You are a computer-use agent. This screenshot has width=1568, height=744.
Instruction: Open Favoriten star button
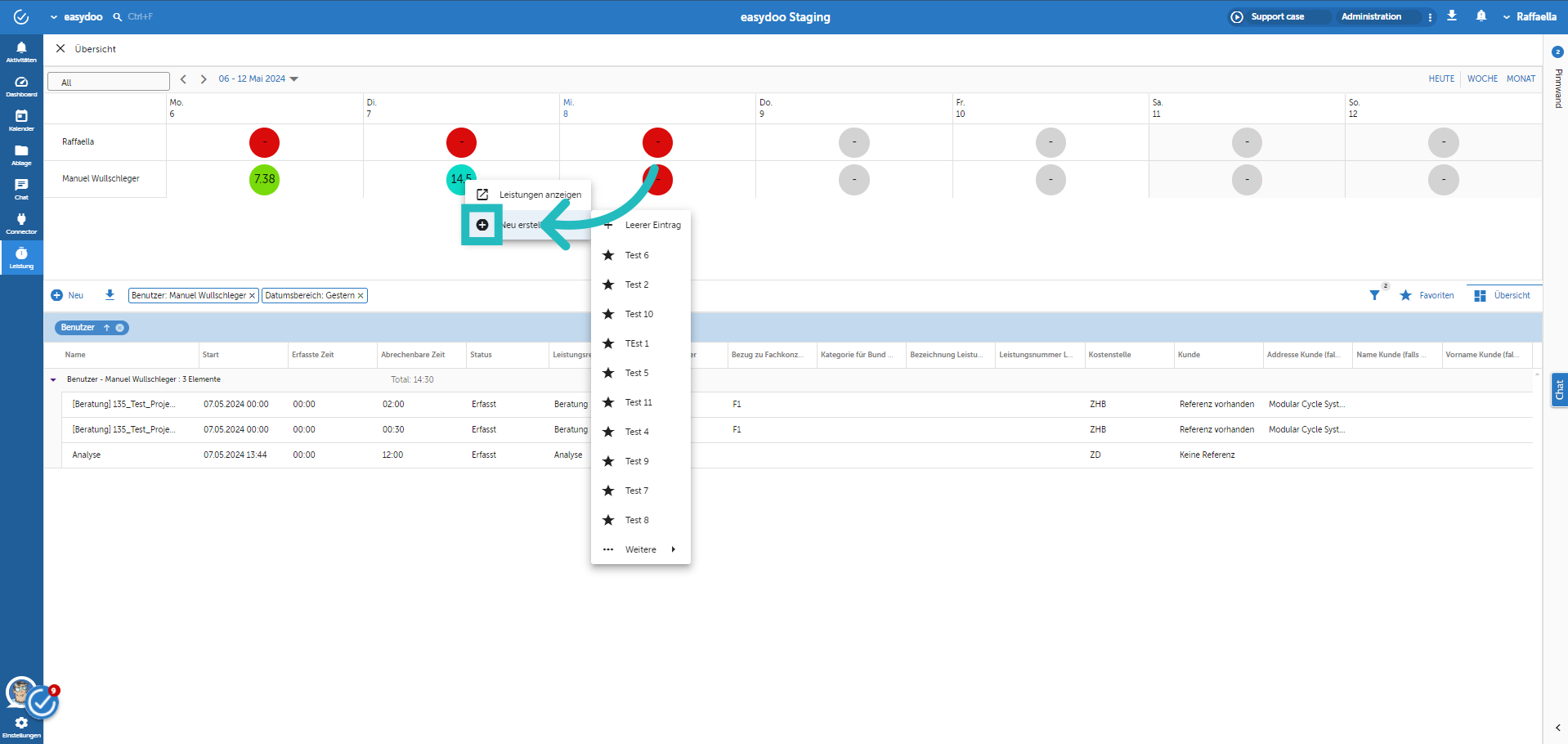click(1427, 295)
